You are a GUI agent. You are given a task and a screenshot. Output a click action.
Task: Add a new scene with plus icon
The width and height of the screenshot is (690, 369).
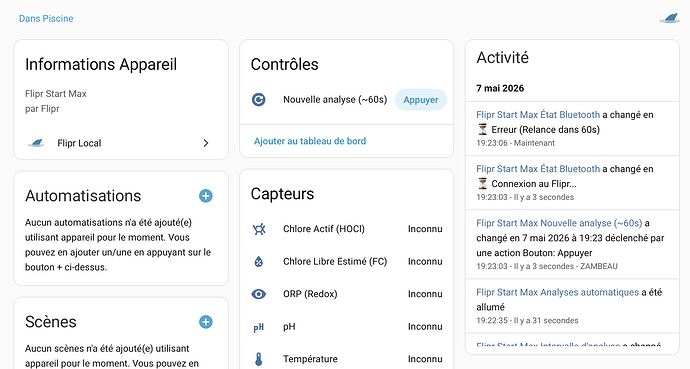[206, 322]
